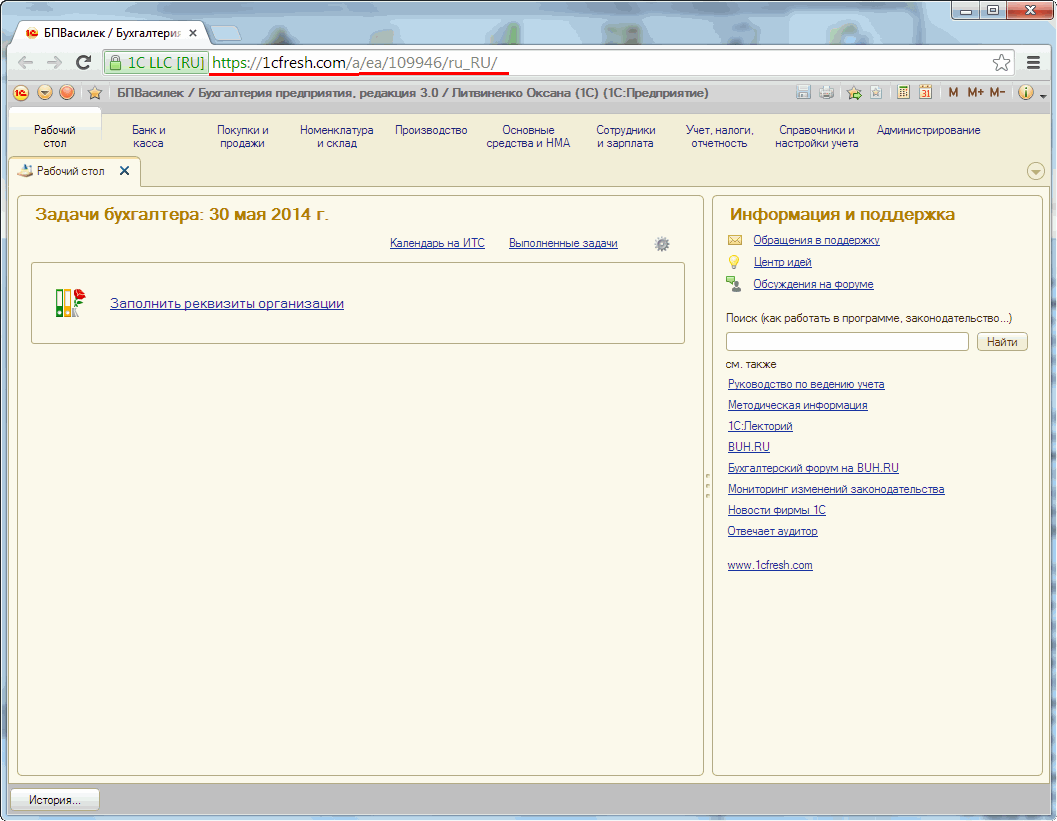
Task: Open the Центр идей link
Action: [782, 262]
